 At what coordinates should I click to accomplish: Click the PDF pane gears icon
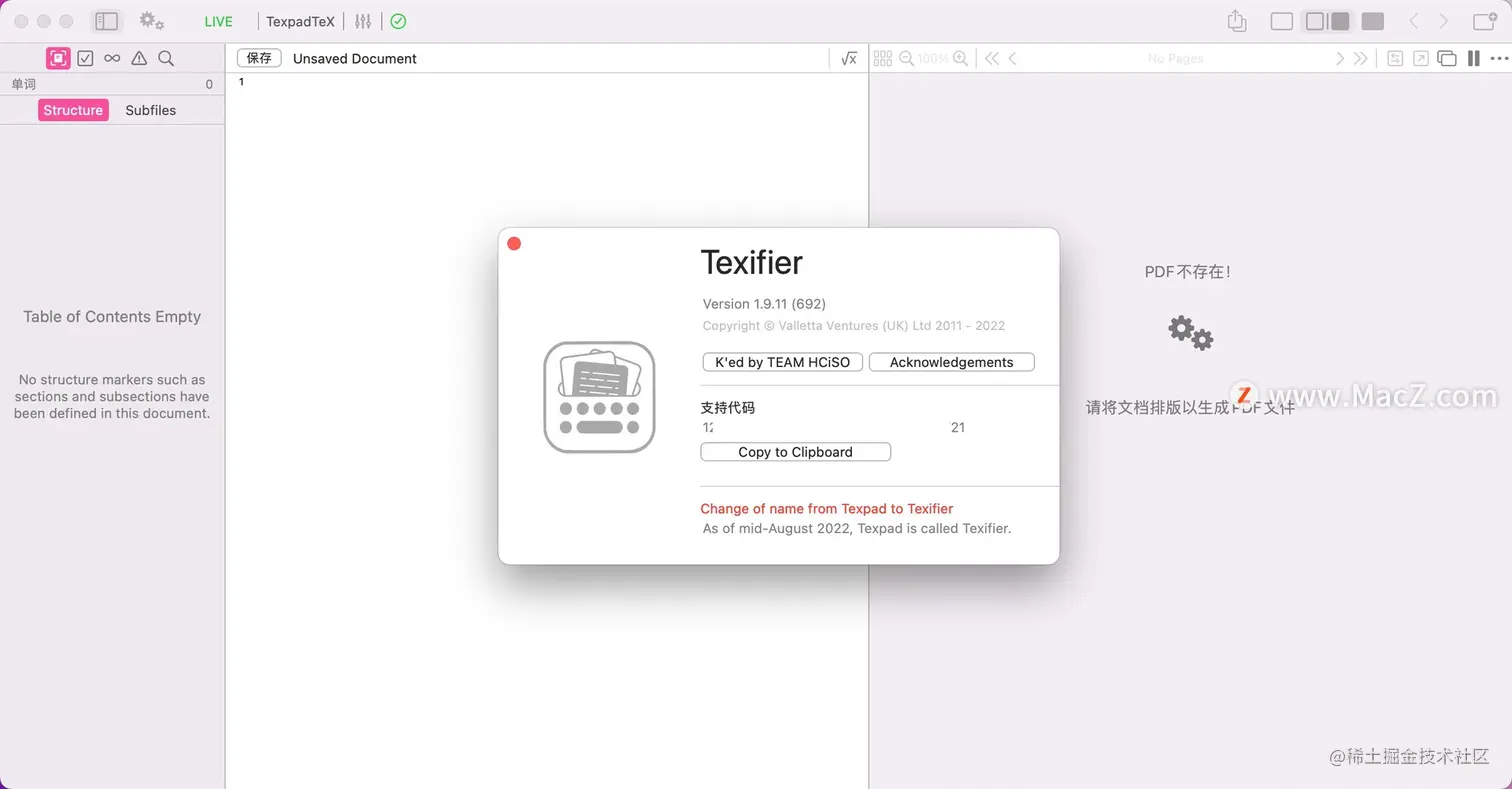point(1190,332)
